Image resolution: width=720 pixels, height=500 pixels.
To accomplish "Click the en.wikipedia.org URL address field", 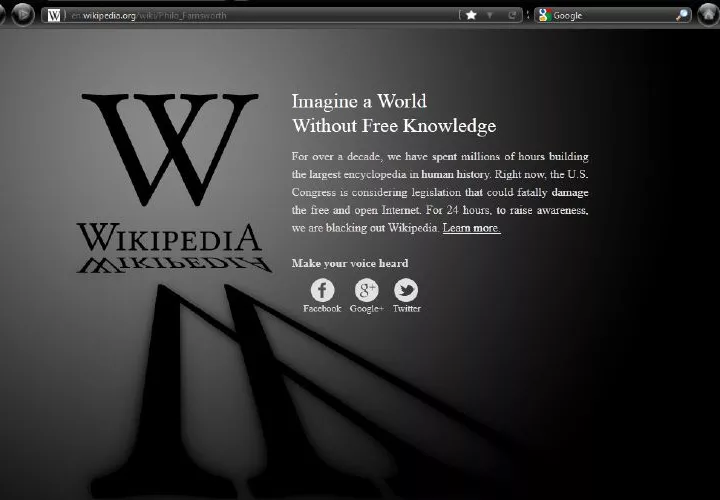I will [250, 15].
